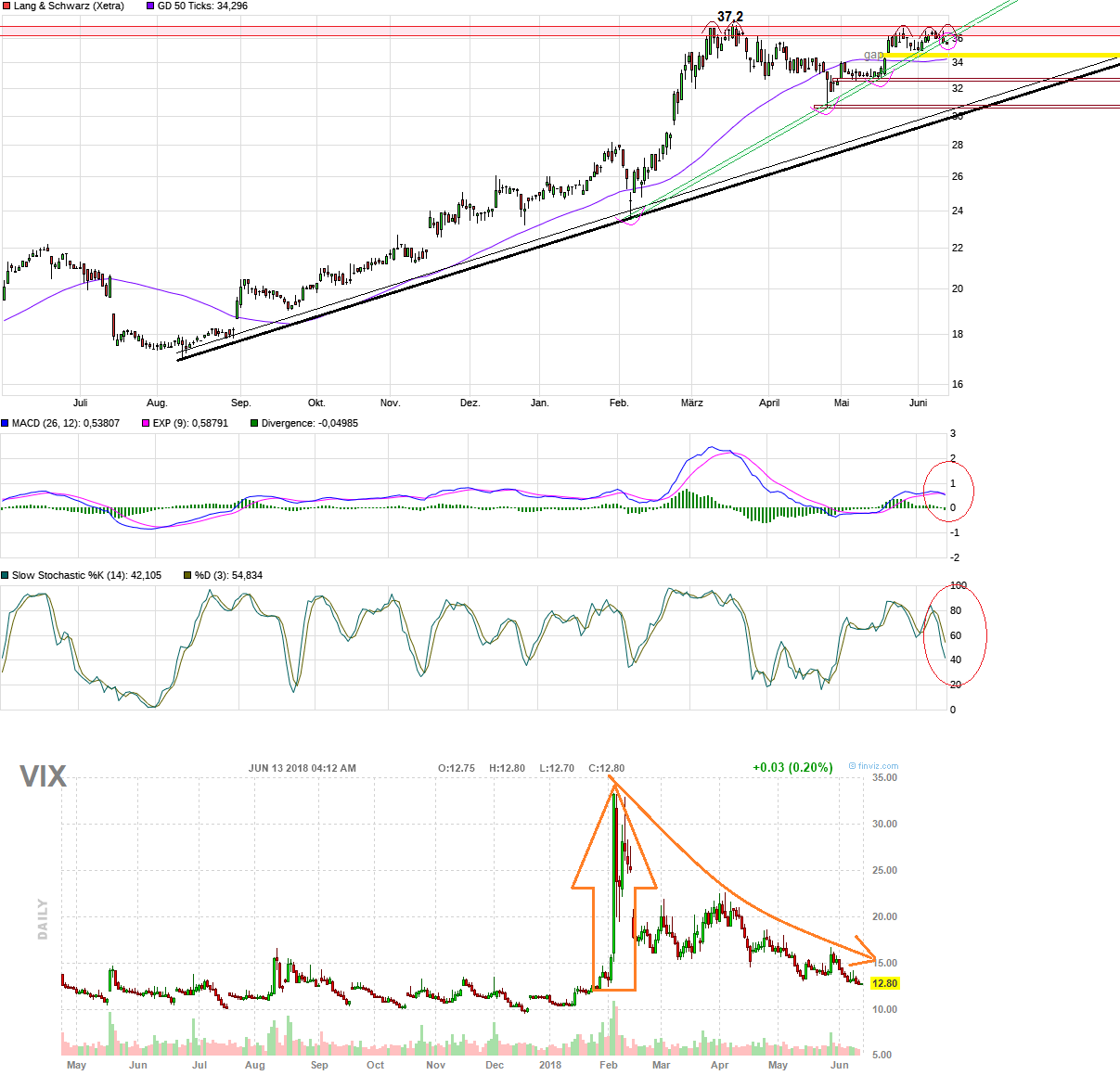
Task: Click the 'gap' annotation on the chart
Action: (873, 55)
